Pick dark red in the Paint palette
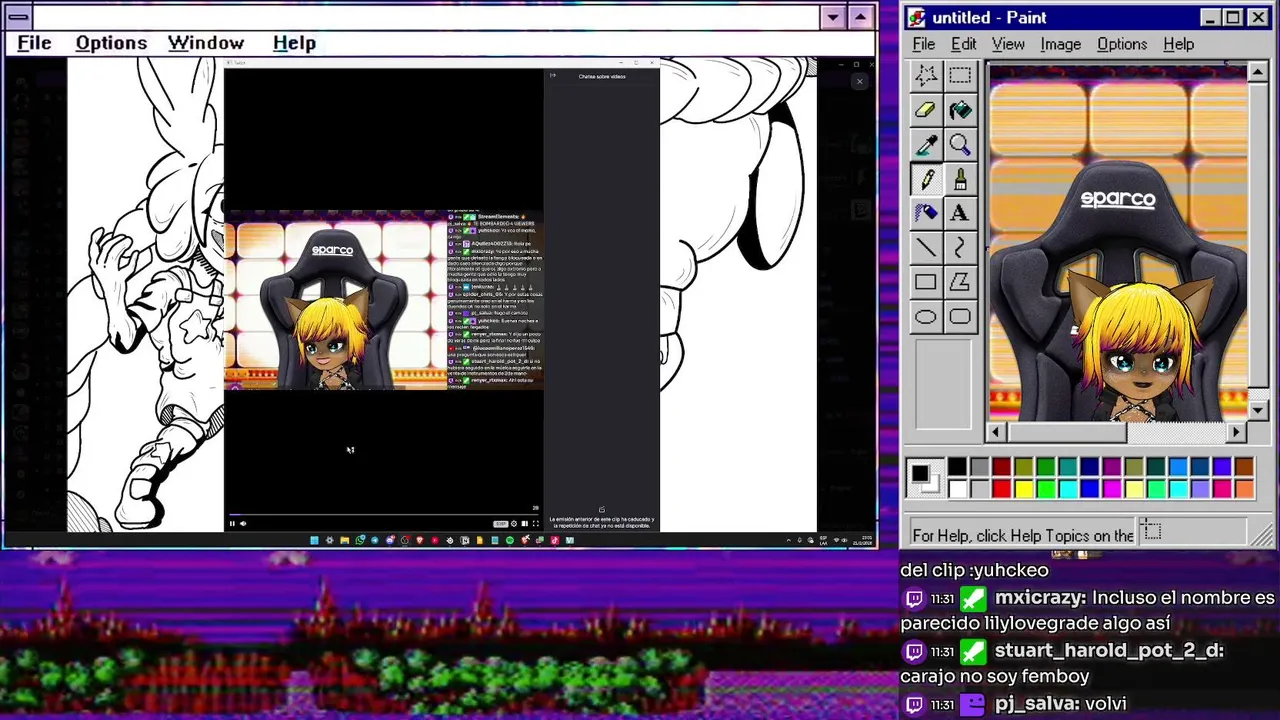 click(x=1001, y=466)
